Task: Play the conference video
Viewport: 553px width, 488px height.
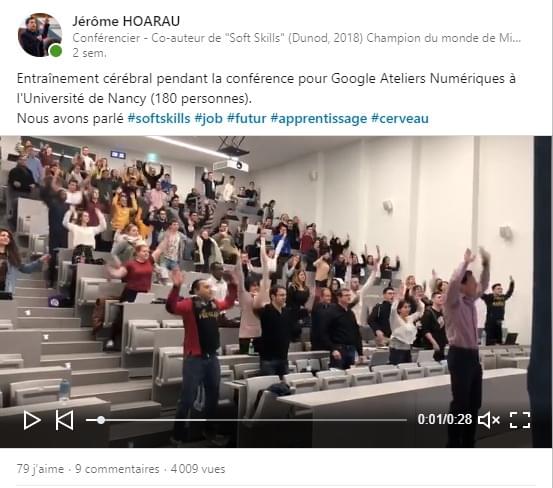Action: coord(32,420)
